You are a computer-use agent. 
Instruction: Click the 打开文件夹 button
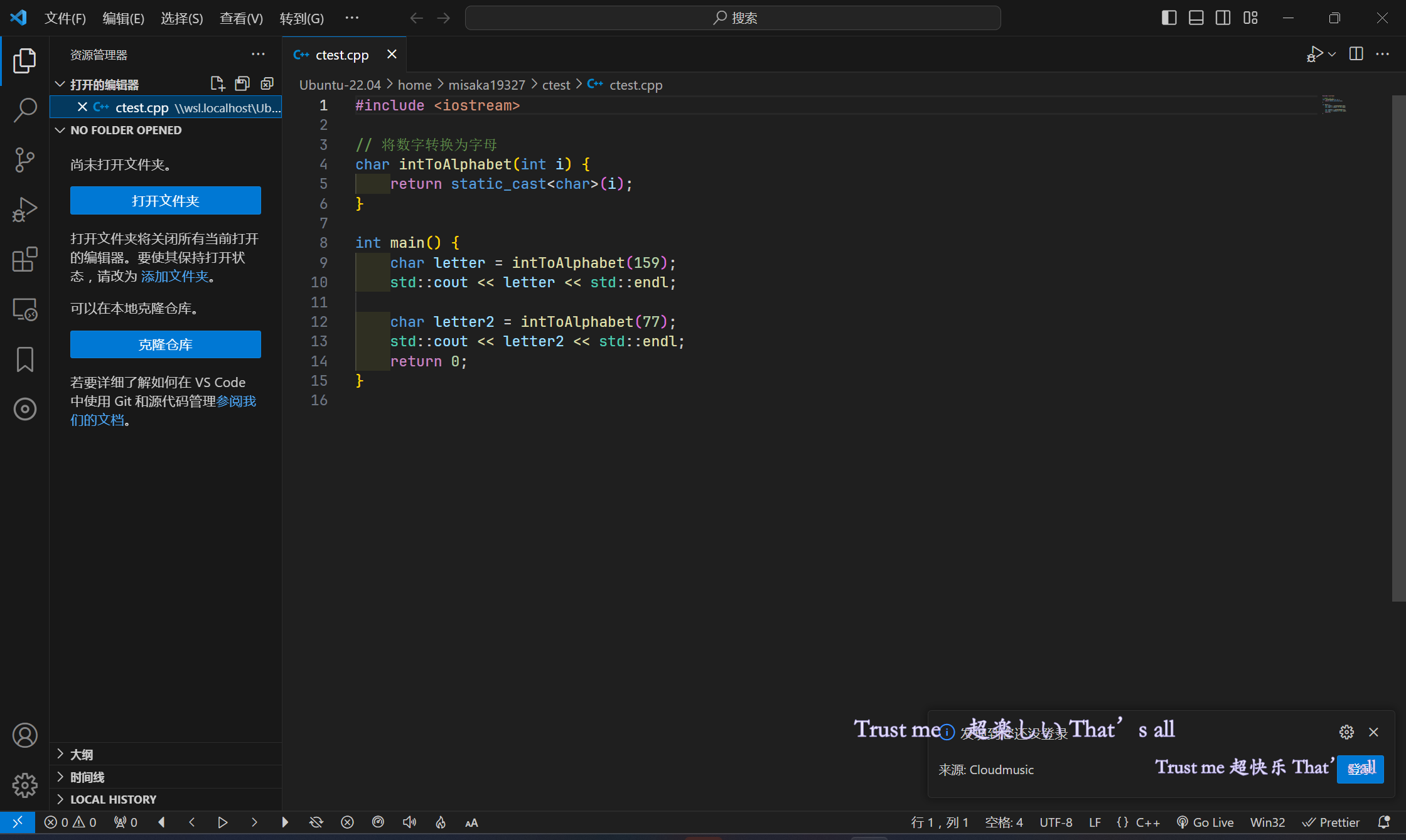coord(165,201)
